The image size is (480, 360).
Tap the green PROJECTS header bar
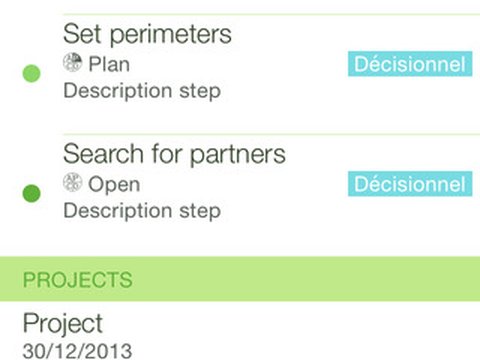click(240, 279)
